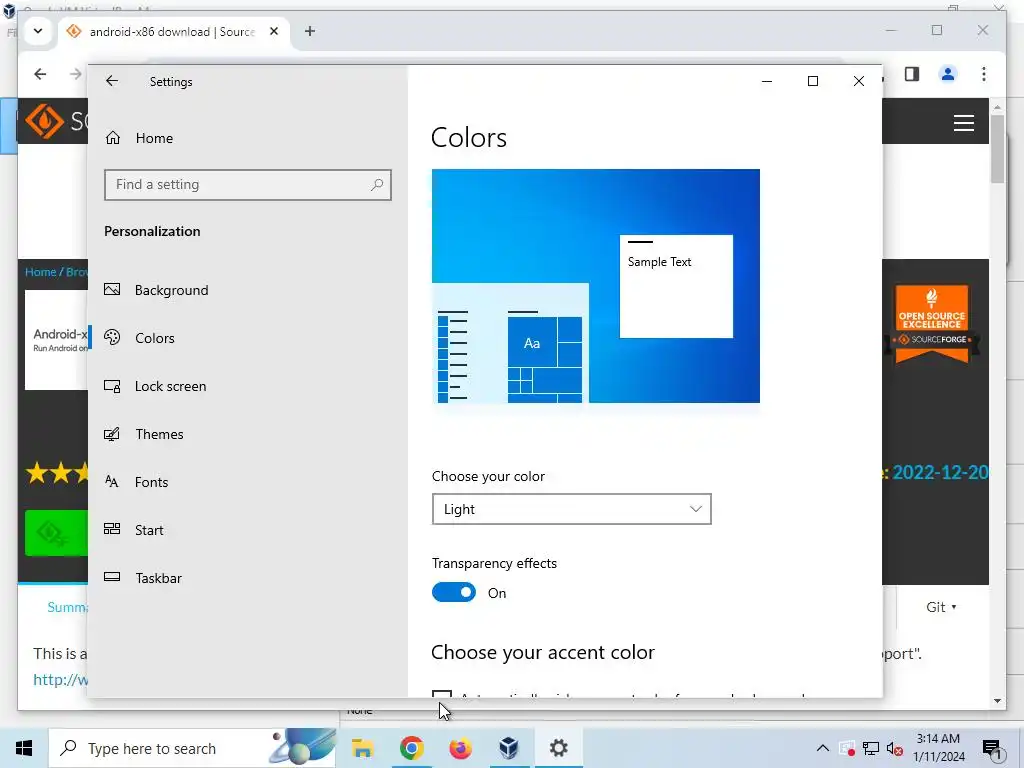Switch to Chrome on taskbar

tap(411, 748)
